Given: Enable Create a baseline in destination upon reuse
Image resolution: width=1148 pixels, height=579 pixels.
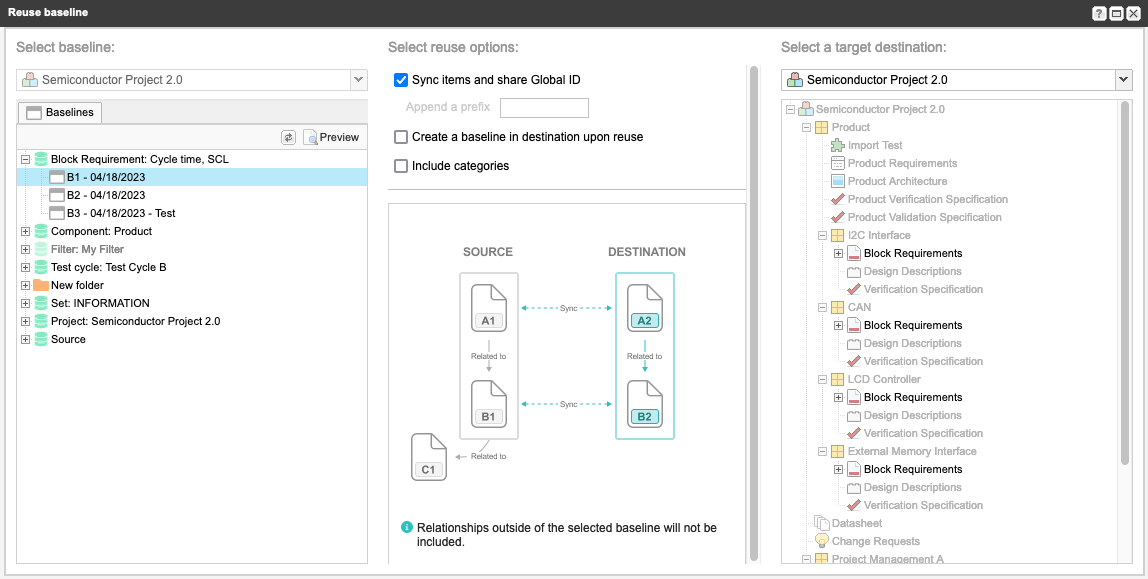Looking at the screenshot, I should coord(401,137).
